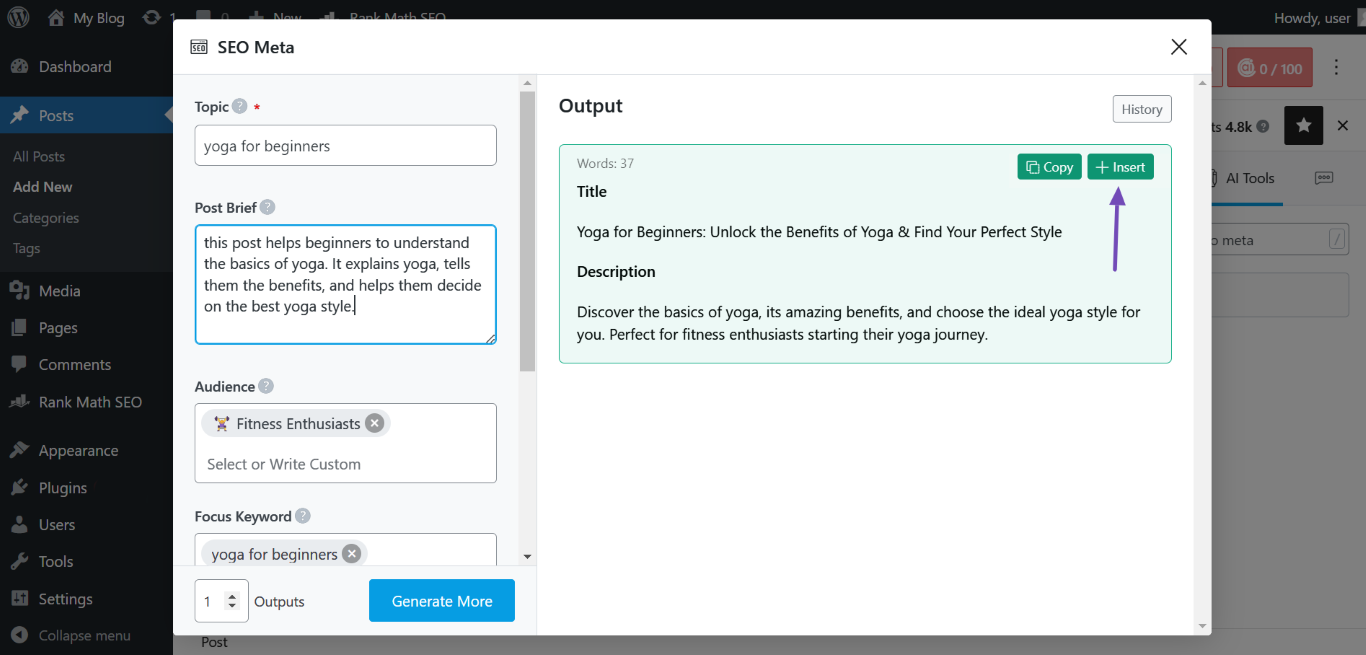
Task: Click the Add New submenu link
Action: tap(43, 187)
